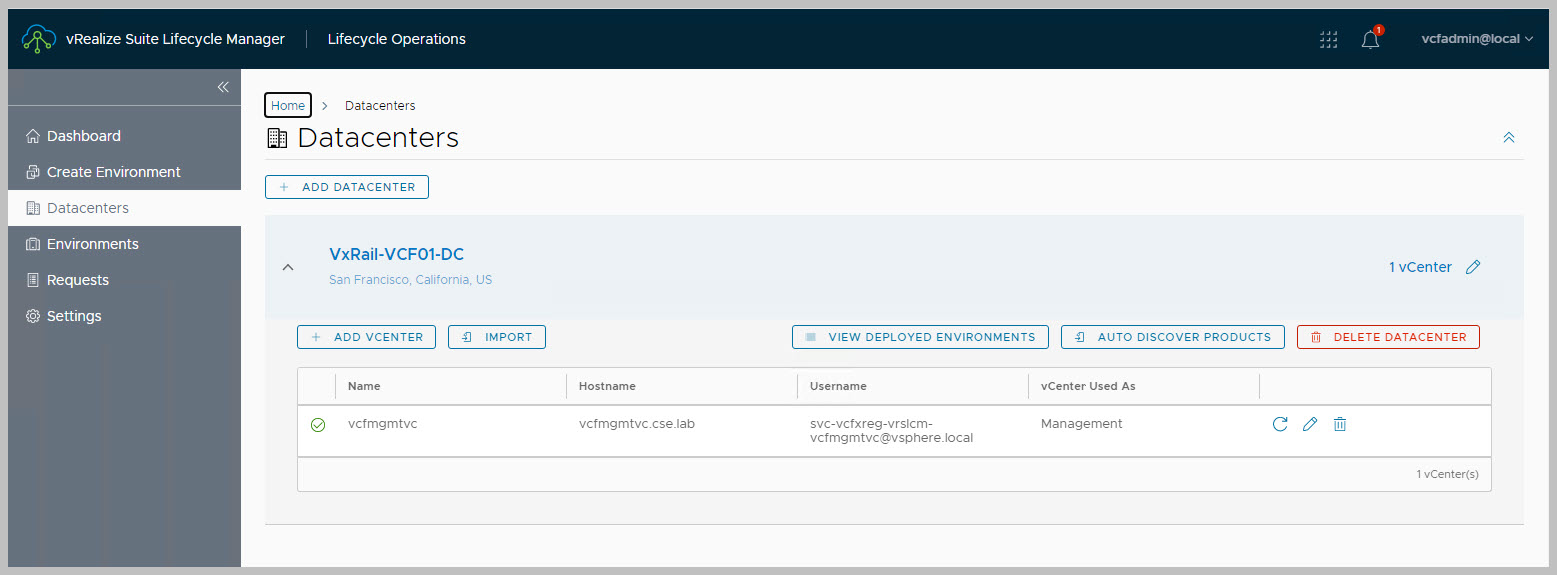Open the vcfadmin@local user dropdown
The image size is (1557, 575).
pos(1476,39)
